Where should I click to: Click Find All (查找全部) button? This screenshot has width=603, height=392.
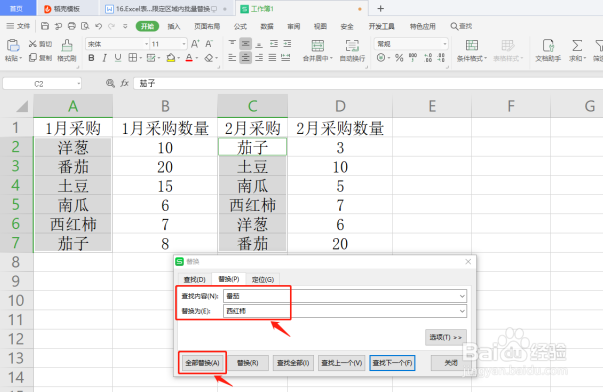pyautogui.click(x=293, y=363)
